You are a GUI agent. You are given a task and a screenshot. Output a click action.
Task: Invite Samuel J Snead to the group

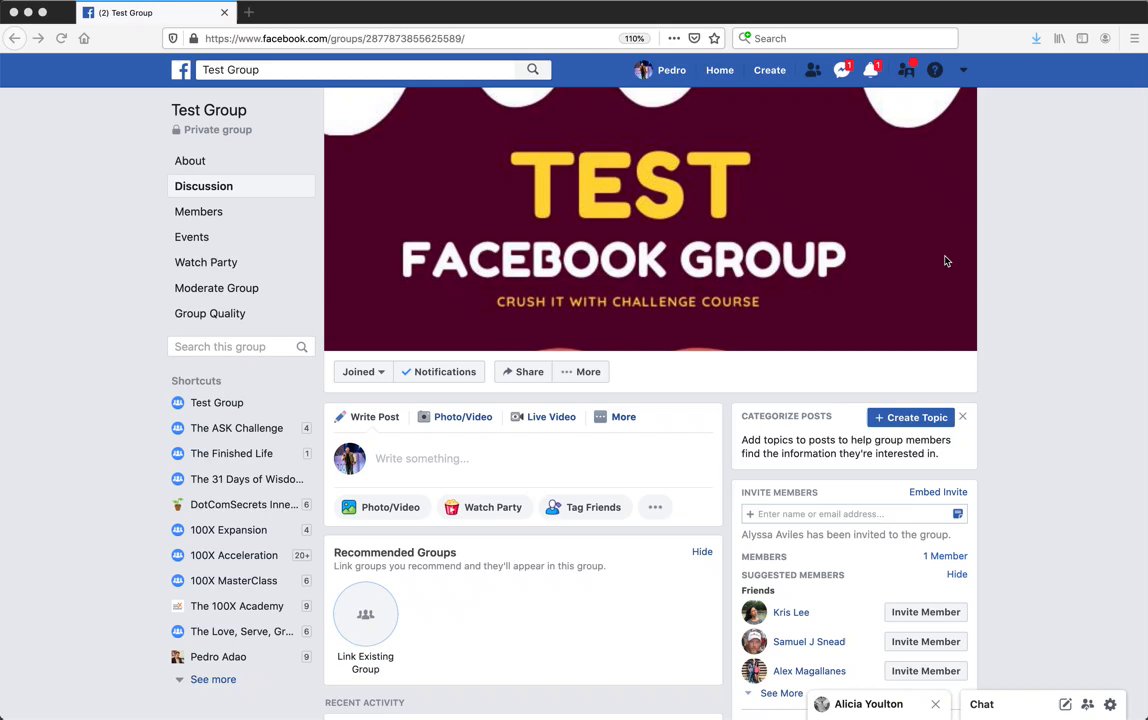click(x=925, y=642)
